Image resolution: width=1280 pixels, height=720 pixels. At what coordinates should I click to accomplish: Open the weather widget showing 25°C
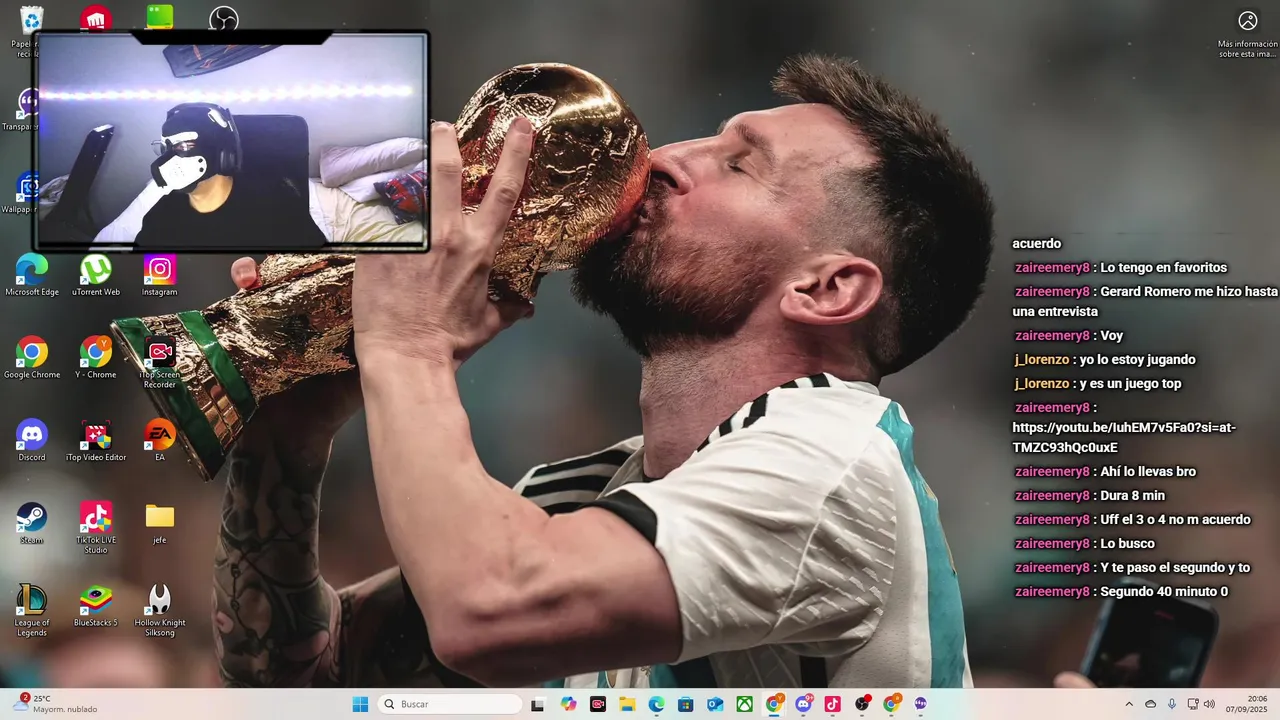tap(56, 704)
